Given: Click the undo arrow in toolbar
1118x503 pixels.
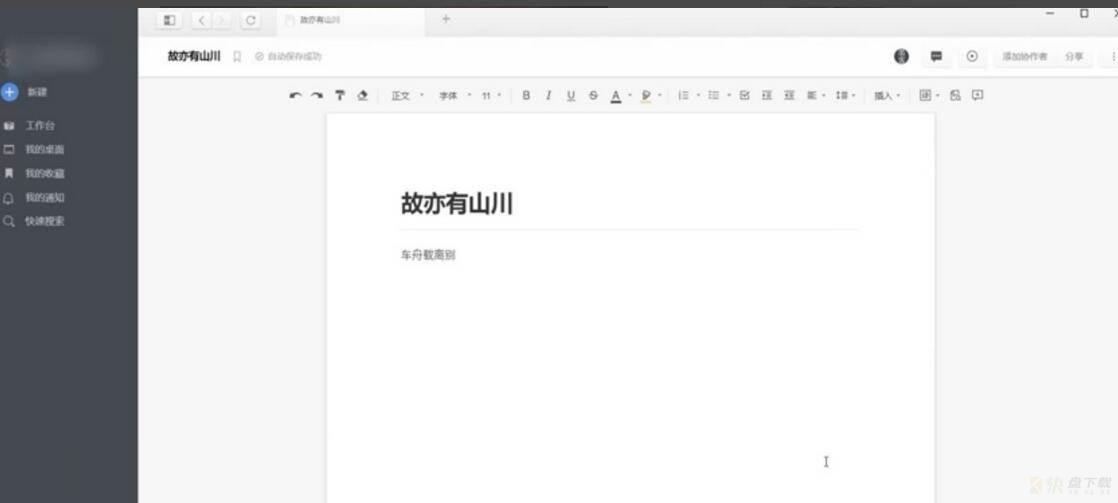Looking at the screenshot, I should pos(295,96).
